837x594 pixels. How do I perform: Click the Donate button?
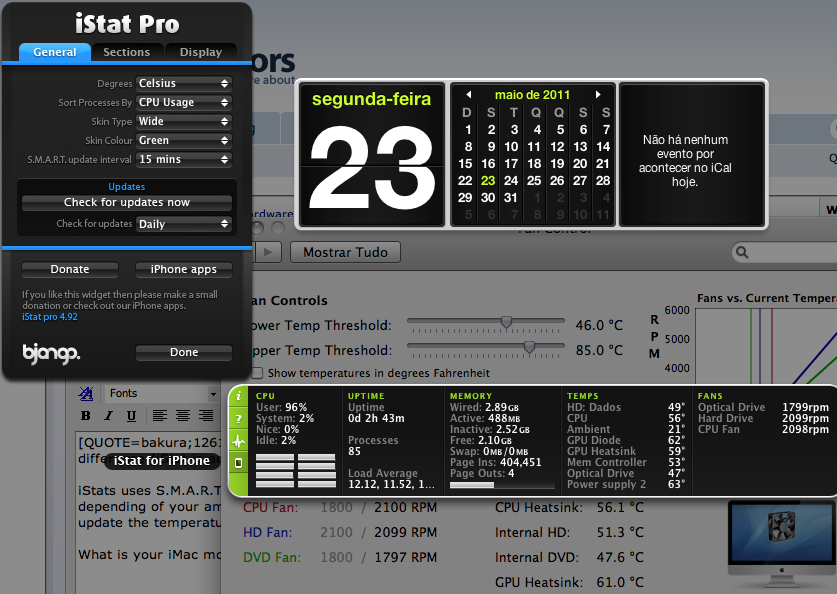[x=70, y=270]
